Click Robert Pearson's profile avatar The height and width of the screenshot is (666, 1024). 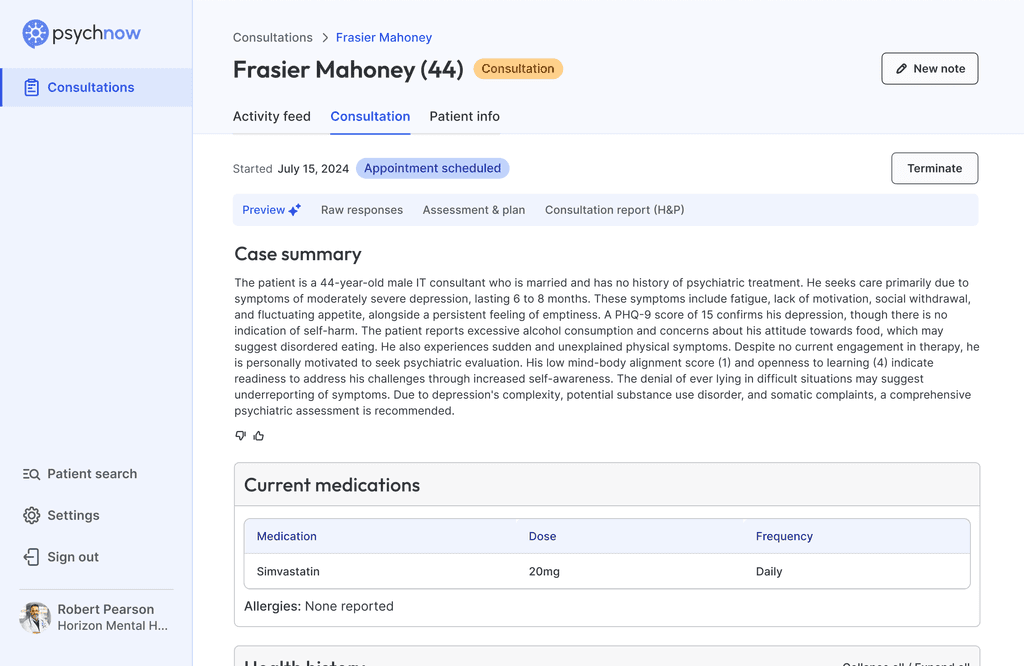(x=35, y=618)
